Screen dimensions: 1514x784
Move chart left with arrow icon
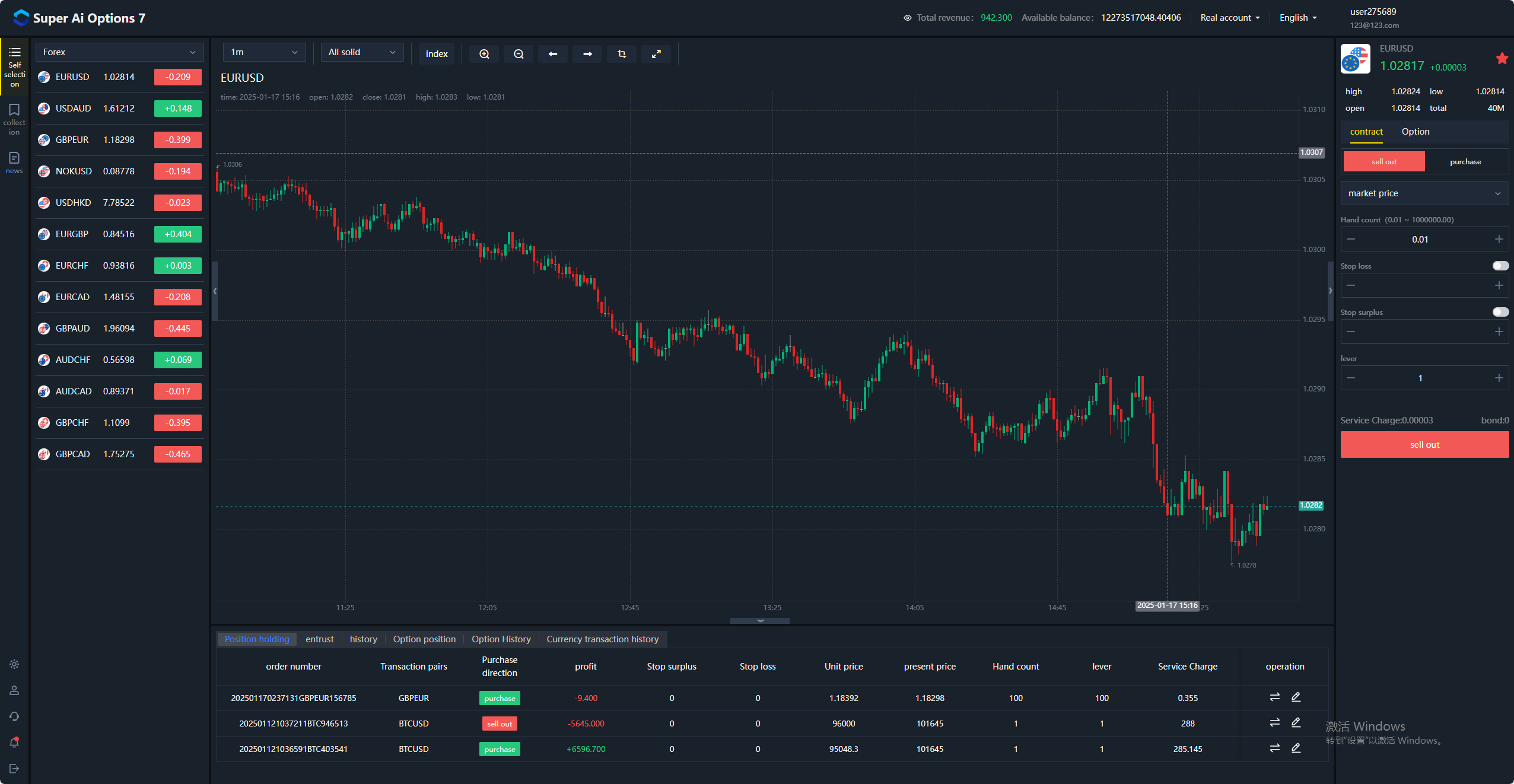pos(553,54)
